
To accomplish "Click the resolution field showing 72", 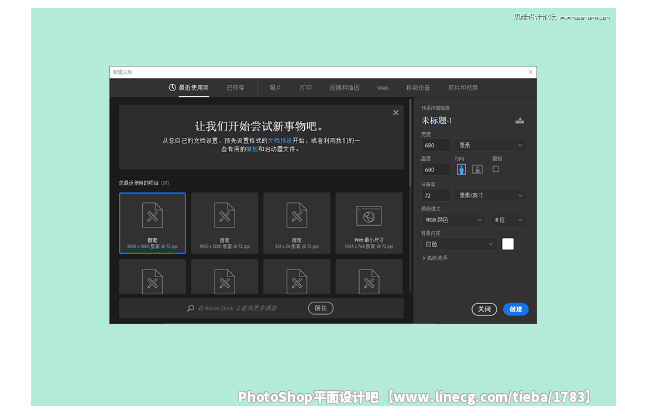I will click(436, 195).
